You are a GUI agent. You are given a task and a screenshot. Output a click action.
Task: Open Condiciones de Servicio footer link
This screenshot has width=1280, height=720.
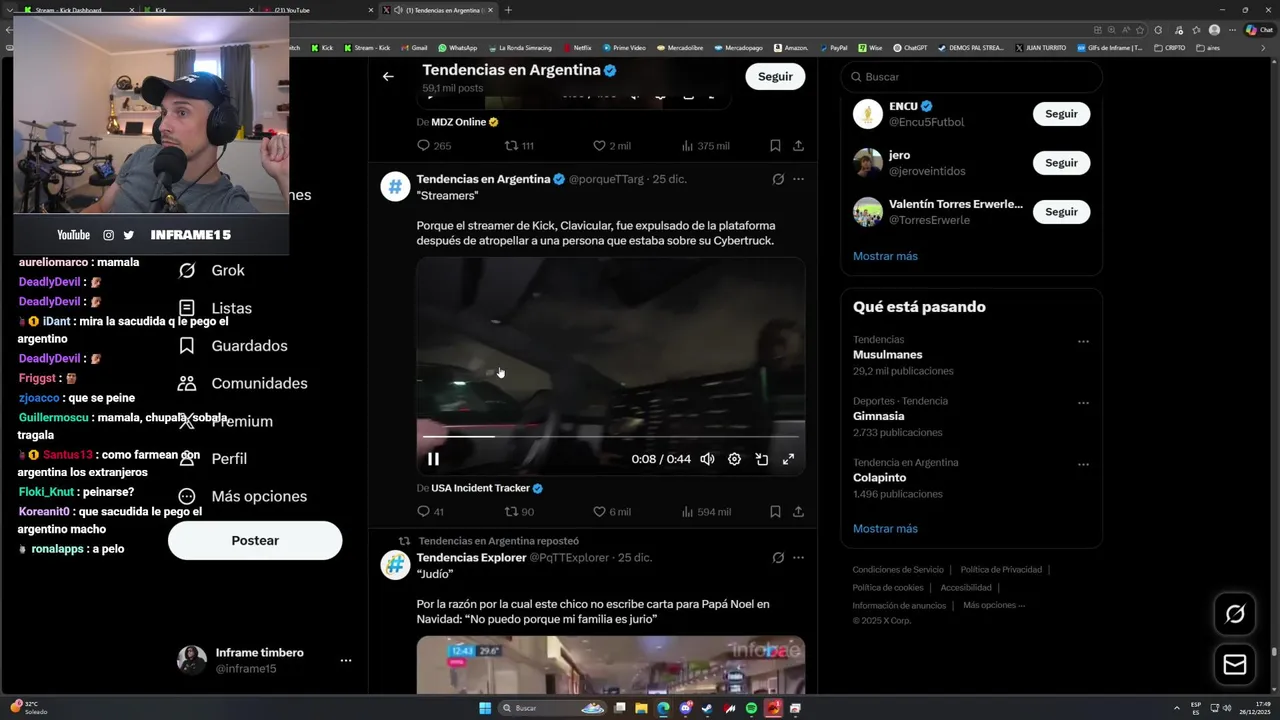tap(898, 570)
